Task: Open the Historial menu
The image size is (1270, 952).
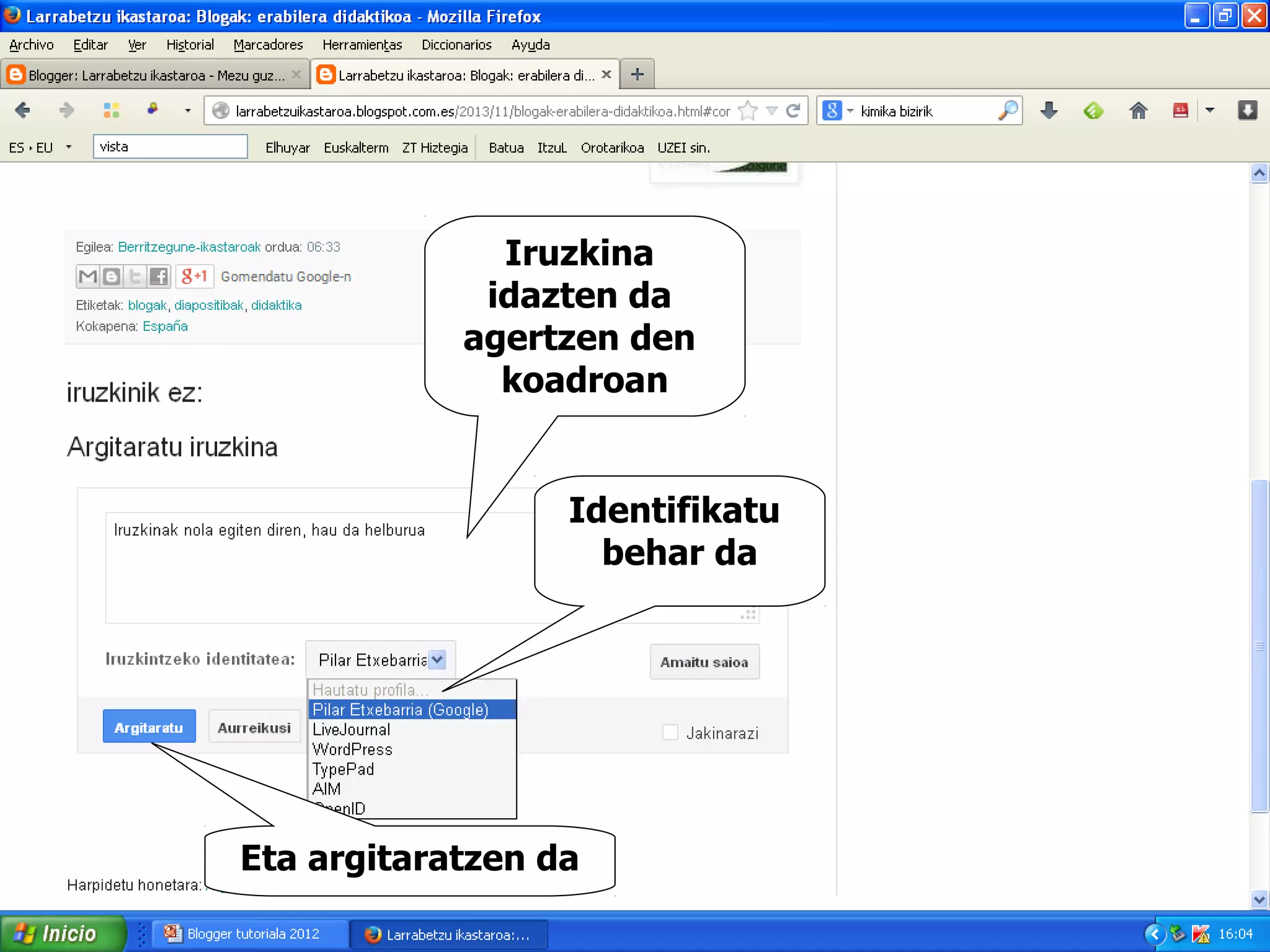Action: coord(190,45)
